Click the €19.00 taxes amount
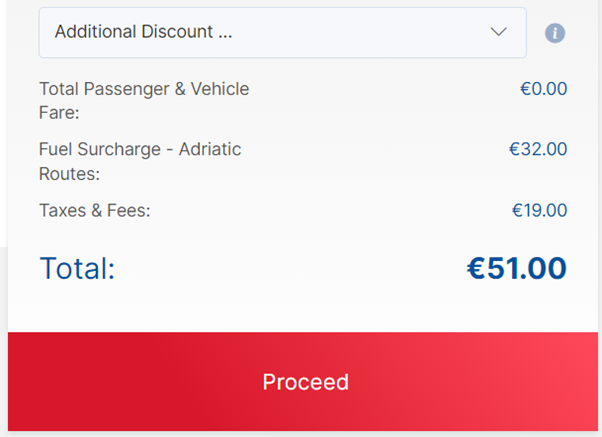Image resolution: width=602 pixels, height=437 pixels. (539, 210)
